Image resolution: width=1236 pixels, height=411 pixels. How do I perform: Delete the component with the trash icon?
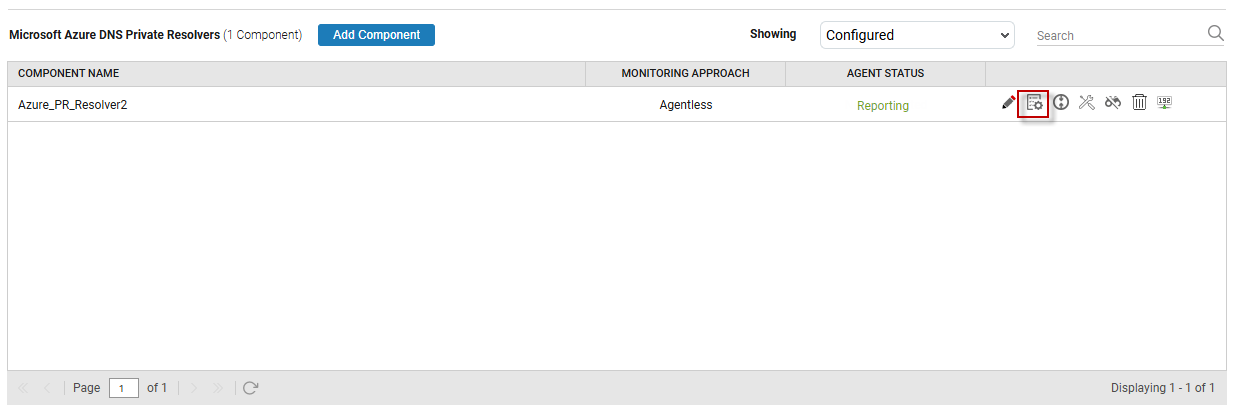1139,103
